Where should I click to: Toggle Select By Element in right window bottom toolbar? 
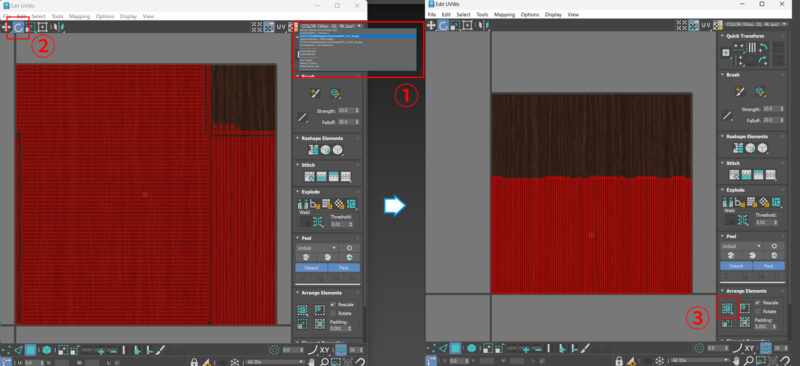click(x=471, y=348)
